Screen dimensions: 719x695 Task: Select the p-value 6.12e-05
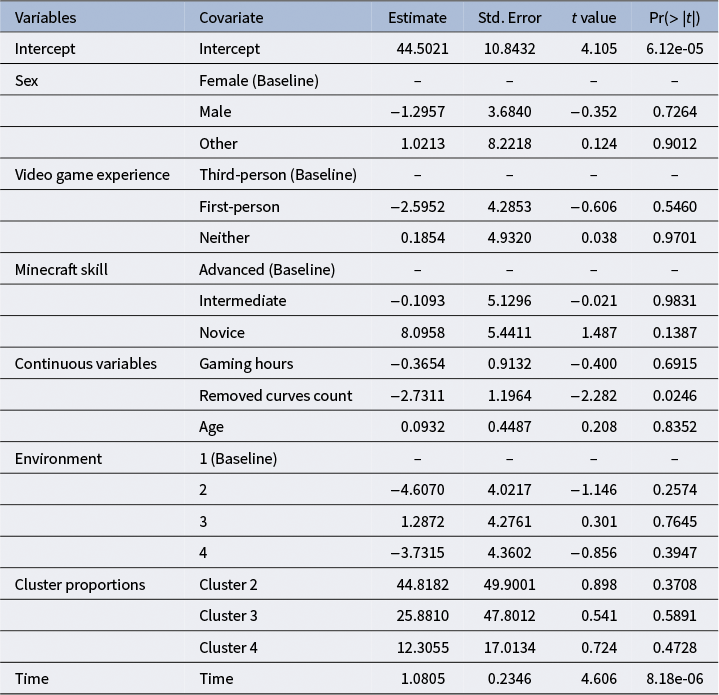pyautogui.click(x=675, y=49)
